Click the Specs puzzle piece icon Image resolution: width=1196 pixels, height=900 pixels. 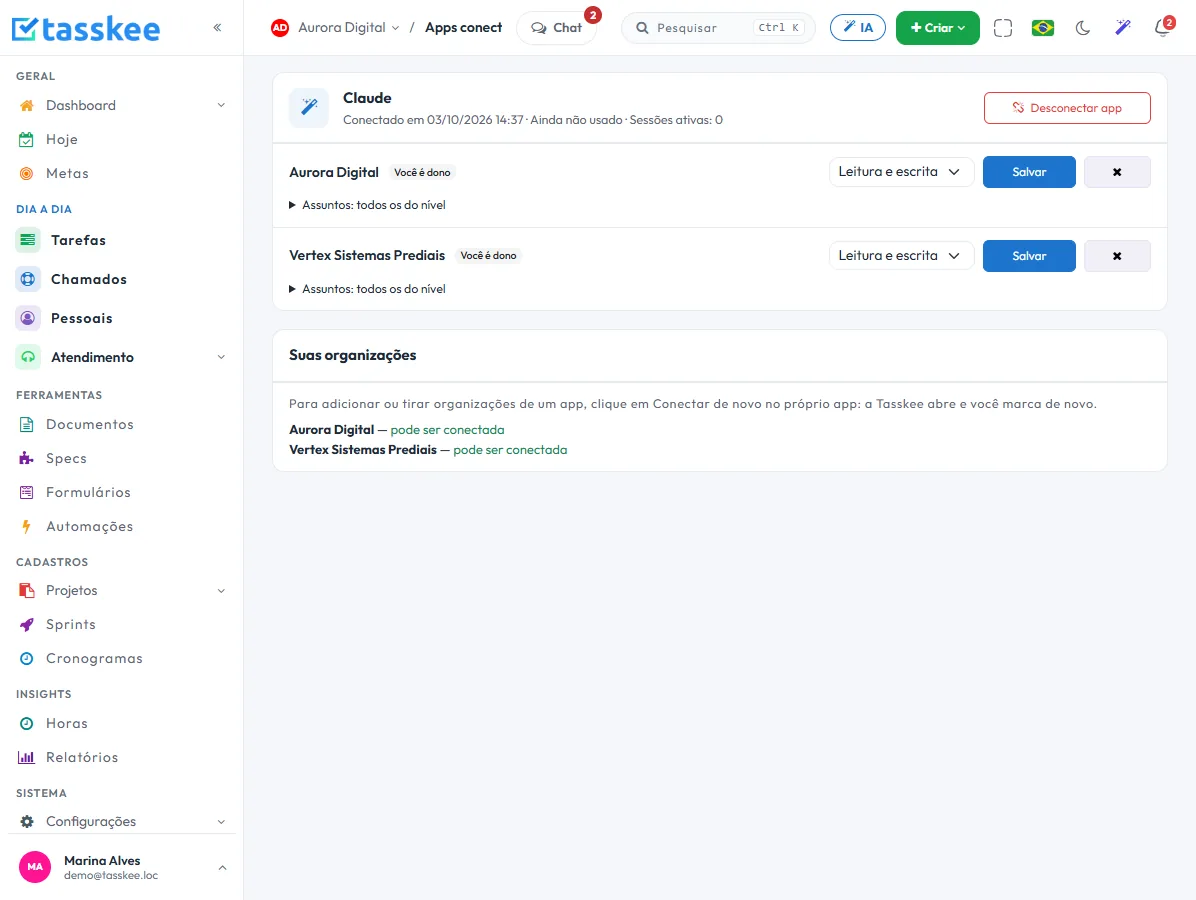(x=27, y=458)
